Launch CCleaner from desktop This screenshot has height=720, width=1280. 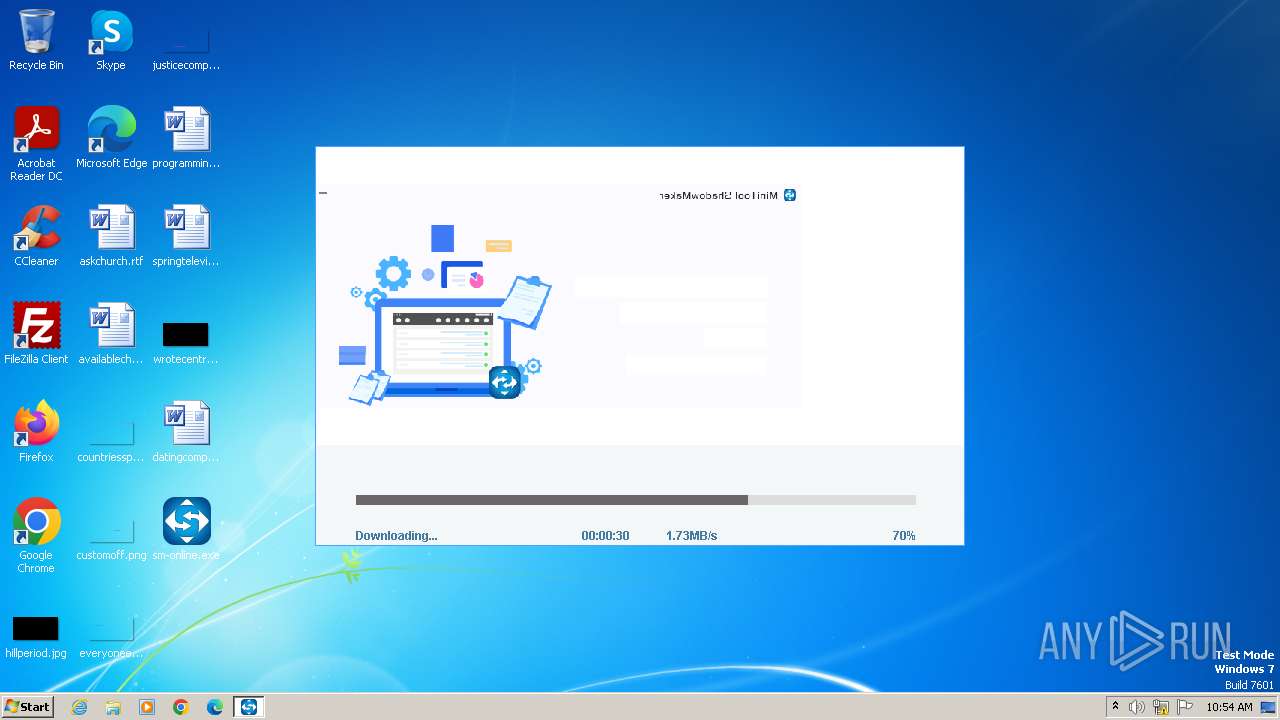[x=36, y=236]
